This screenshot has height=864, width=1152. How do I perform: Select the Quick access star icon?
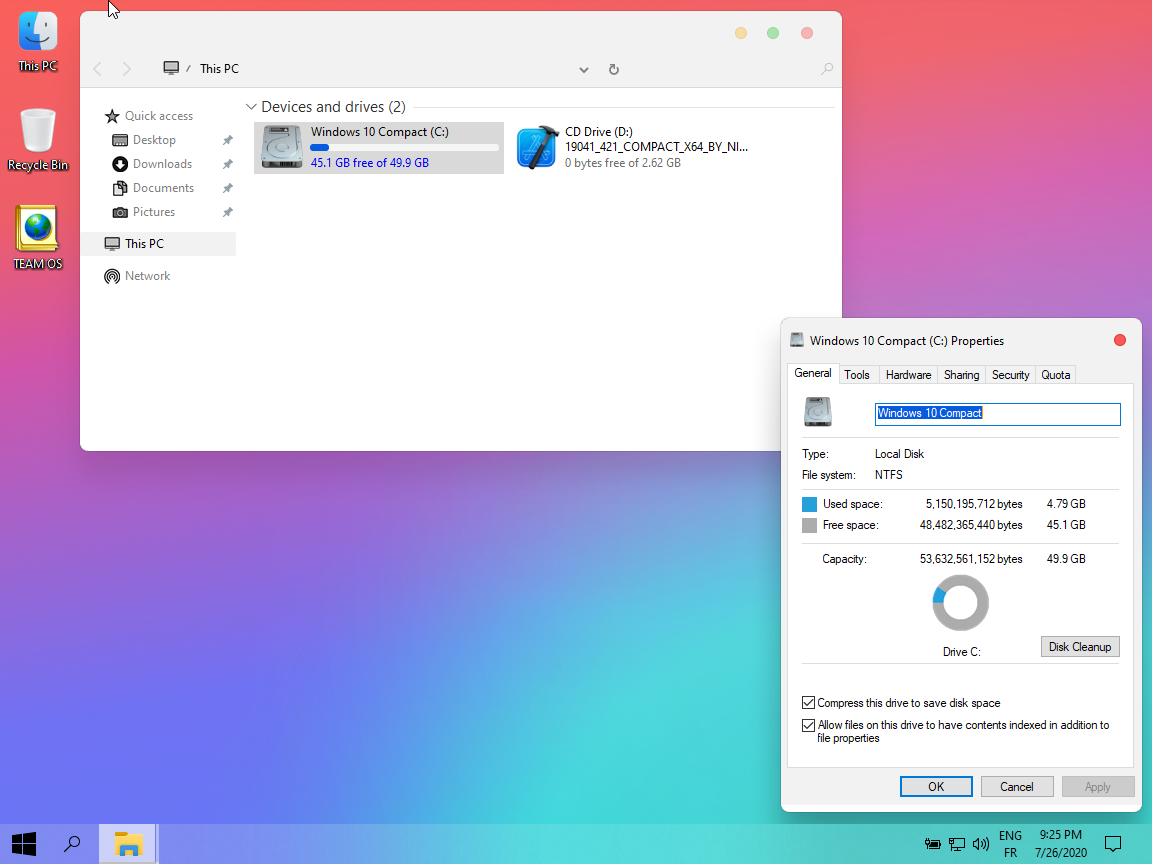pos(112,116)
